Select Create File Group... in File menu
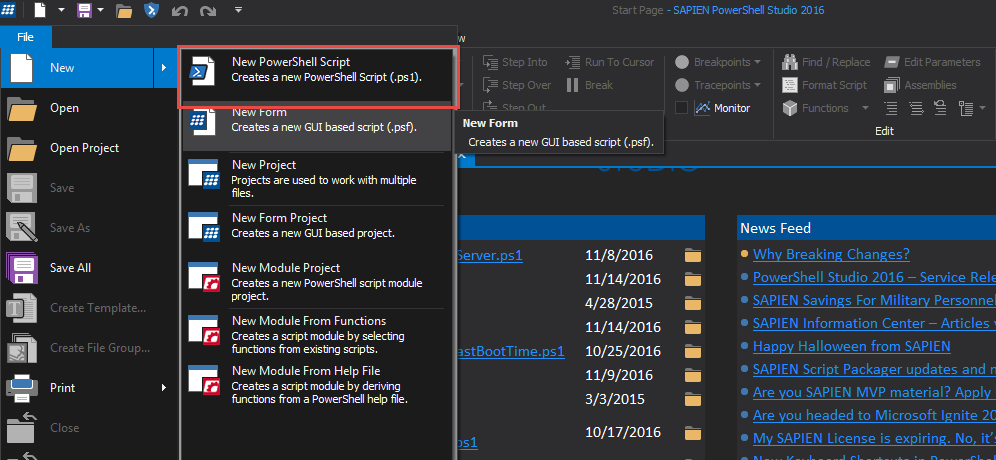This screenshot has width=996, height=460. pyautogui.click(x=88, y=348)
